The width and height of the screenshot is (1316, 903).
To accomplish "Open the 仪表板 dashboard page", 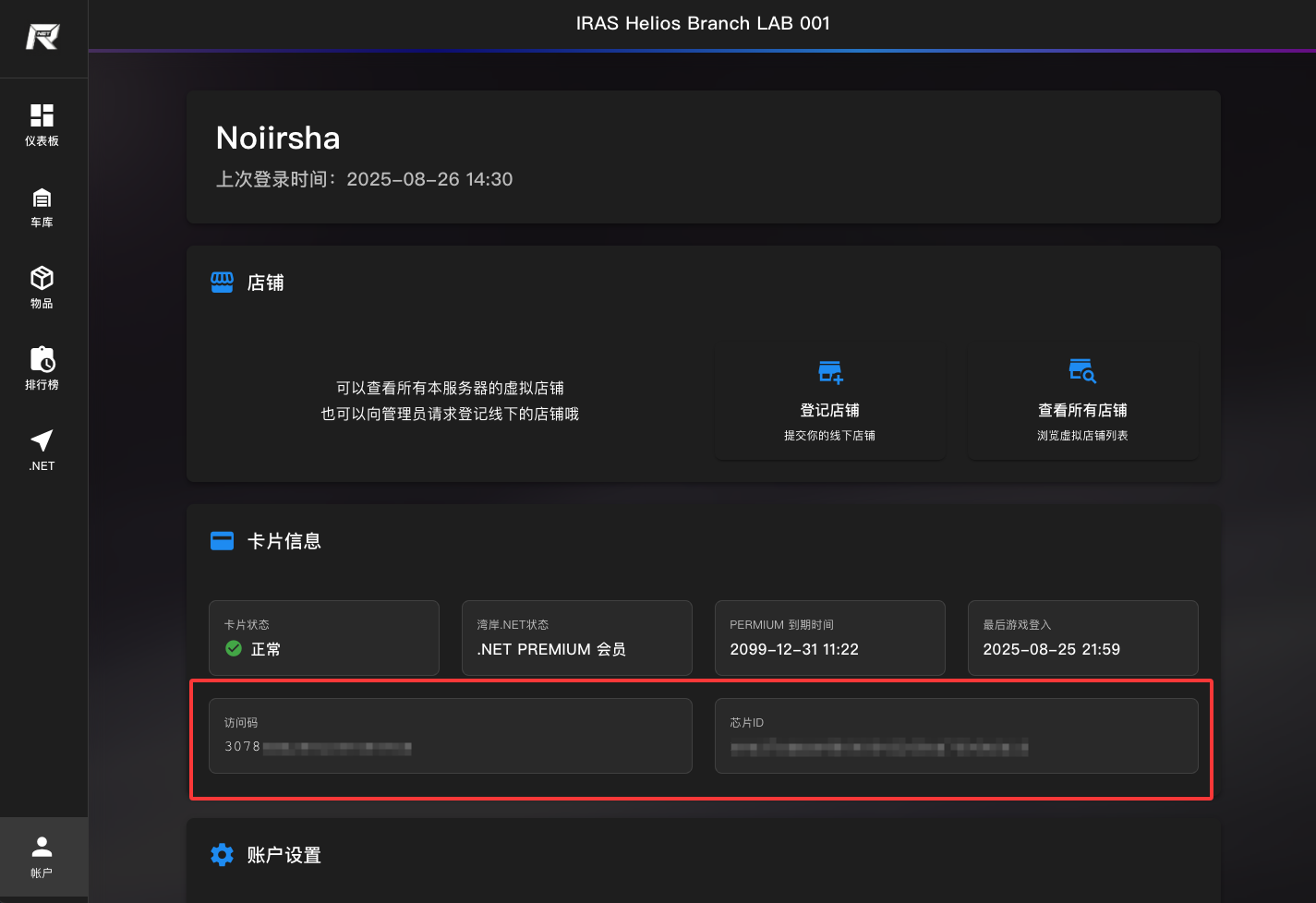I will tap(42, 125).
